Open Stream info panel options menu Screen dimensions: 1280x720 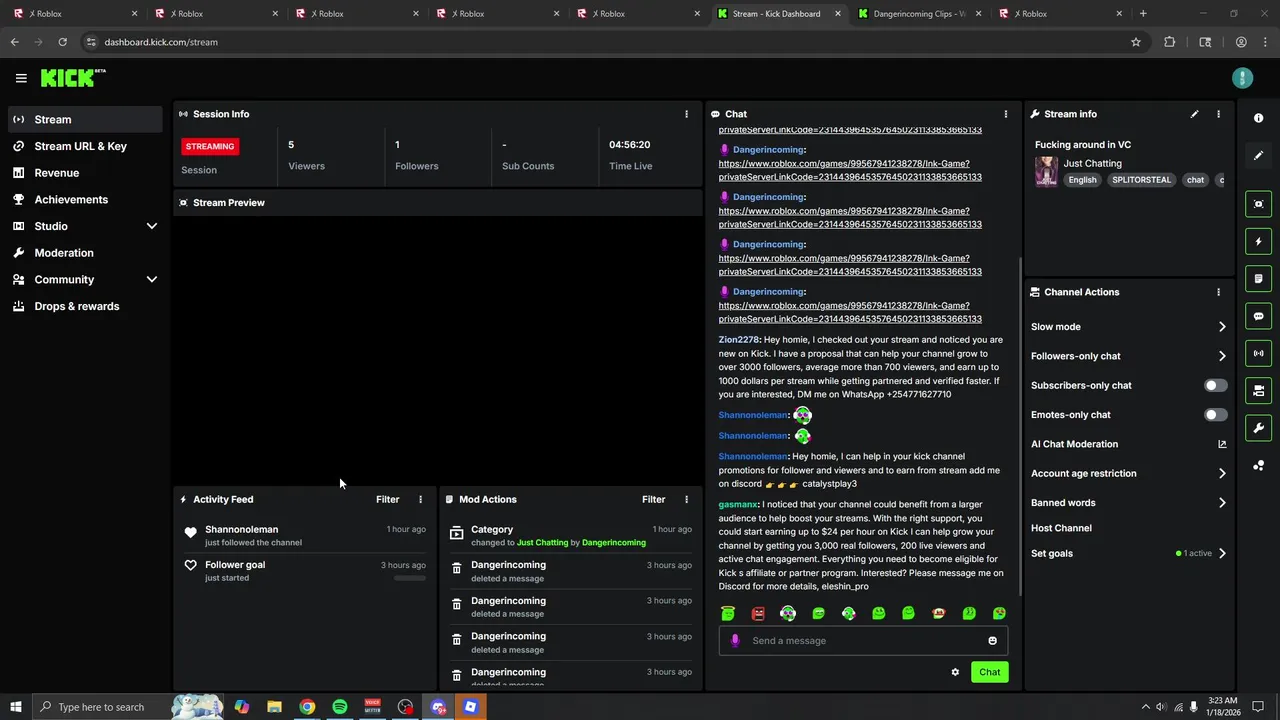pyautogui.click(x=1218, y=114)
